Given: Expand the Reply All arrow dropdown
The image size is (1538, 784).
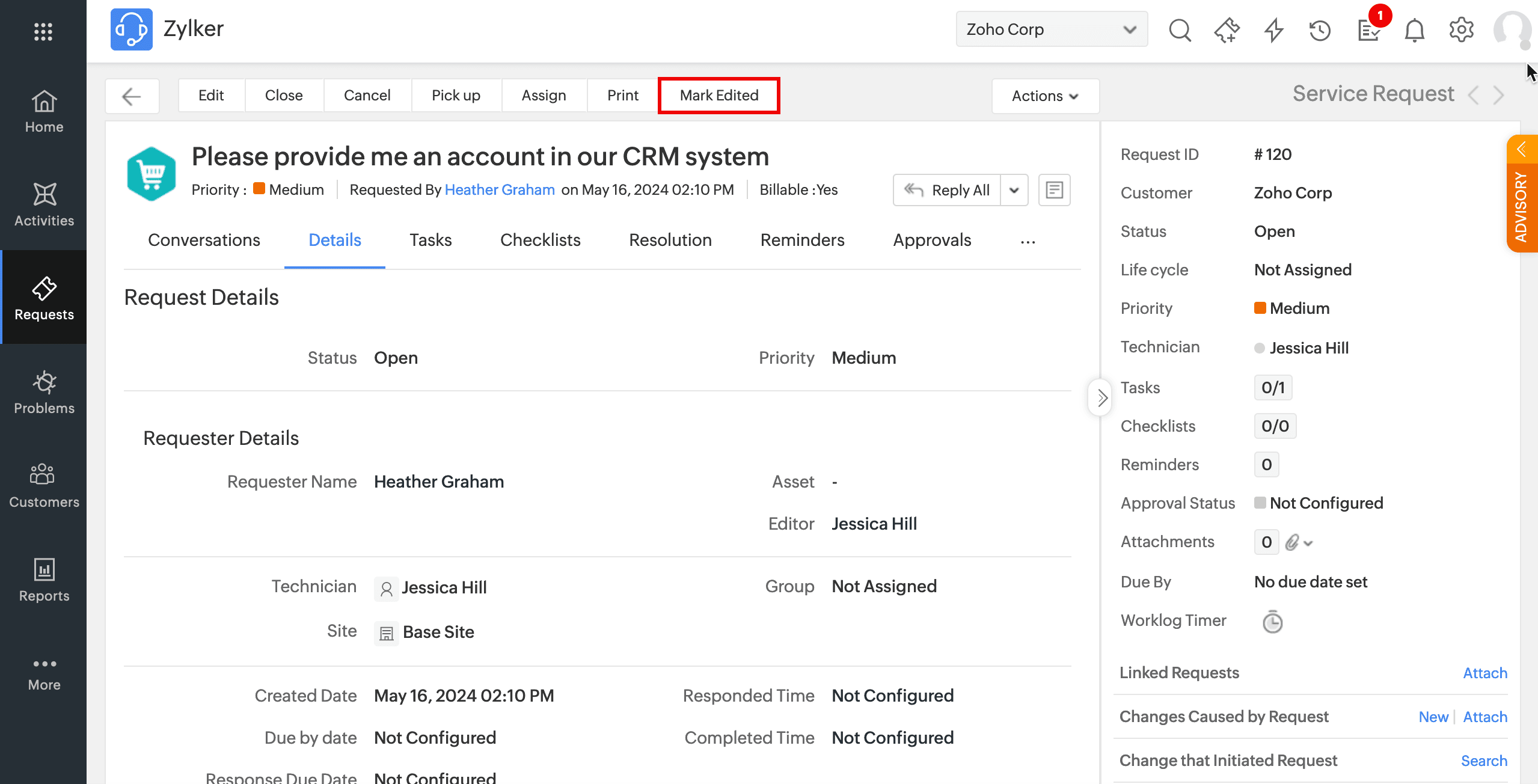Looking at the screenshot, I should 1014,190.
